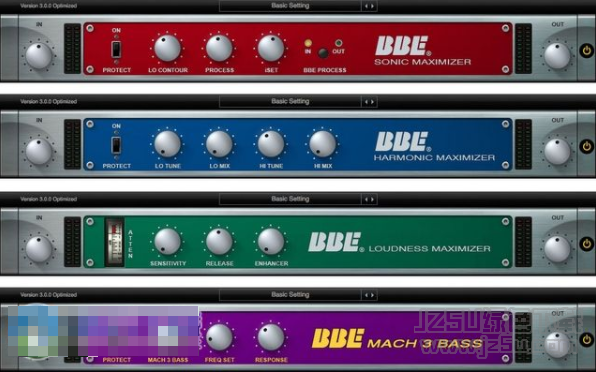596x372 pixels.
Task: Click the BBE logo on Harmonic Maximizer
Action: [x=403, y=142]
